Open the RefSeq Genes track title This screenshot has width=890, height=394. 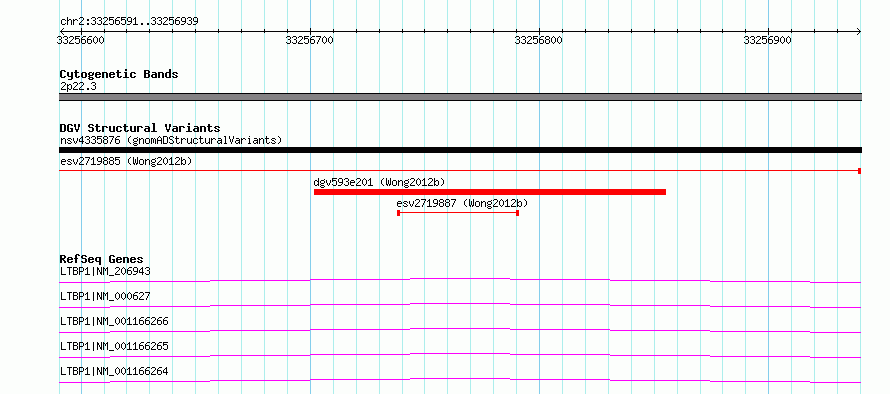point(101,260)
